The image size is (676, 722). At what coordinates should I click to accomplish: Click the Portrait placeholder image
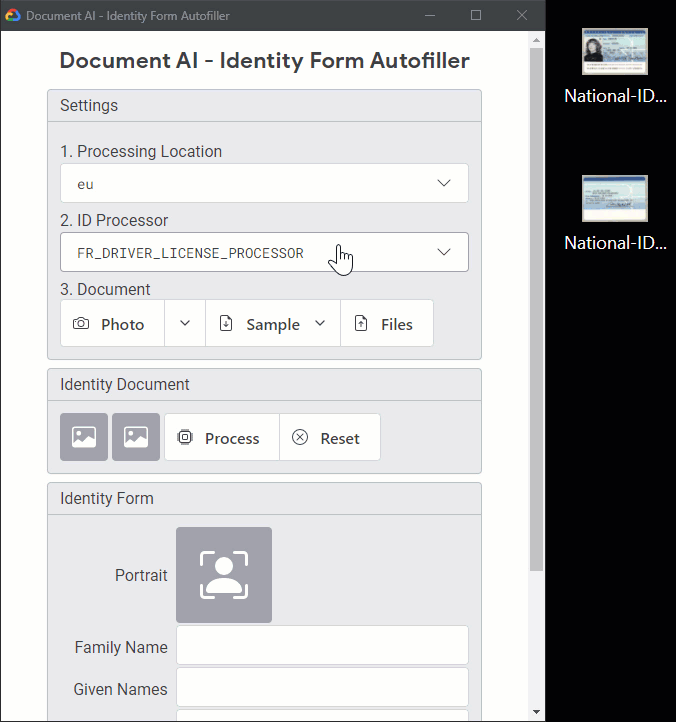coord(224,575)
